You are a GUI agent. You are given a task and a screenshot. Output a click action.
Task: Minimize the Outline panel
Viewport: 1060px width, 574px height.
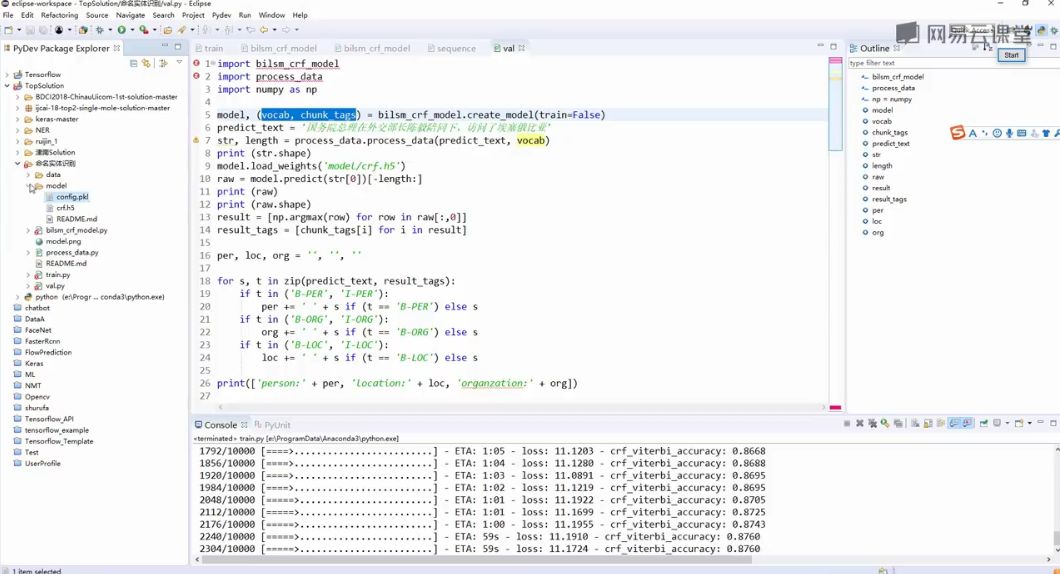click(1040, 47)
